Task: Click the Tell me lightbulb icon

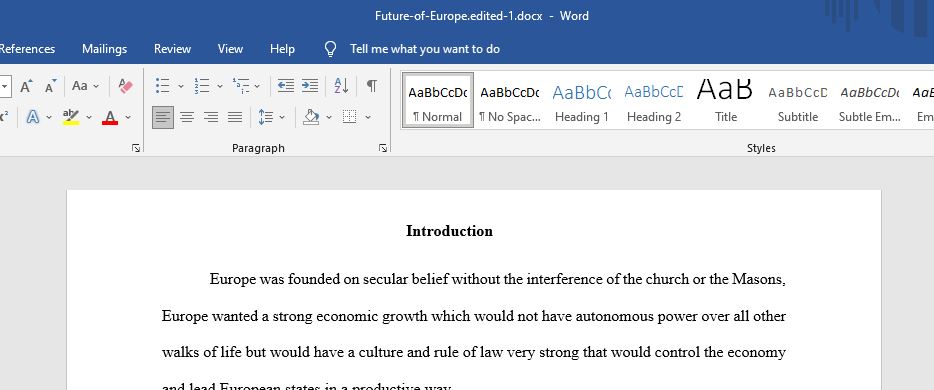Action: pos(330,49)
